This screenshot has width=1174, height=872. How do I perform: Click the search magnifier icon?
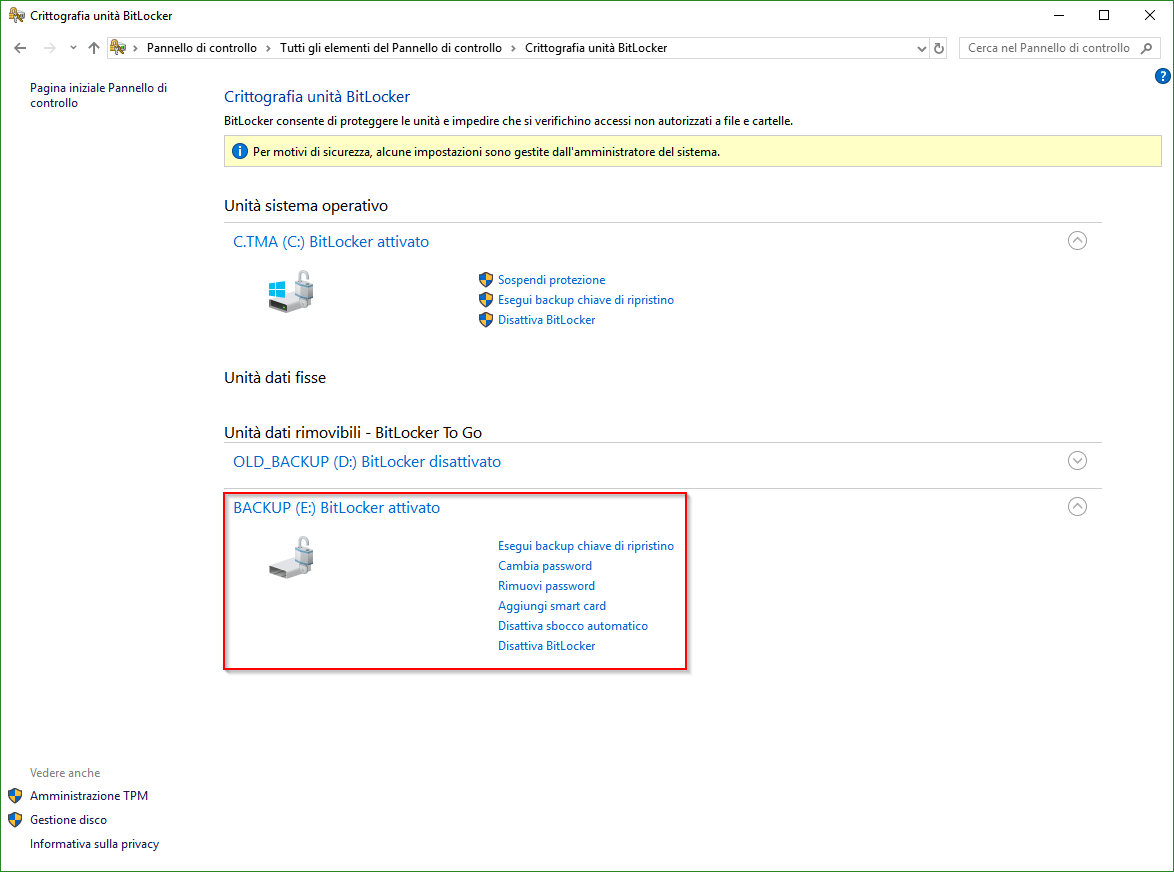point(1146,48)
